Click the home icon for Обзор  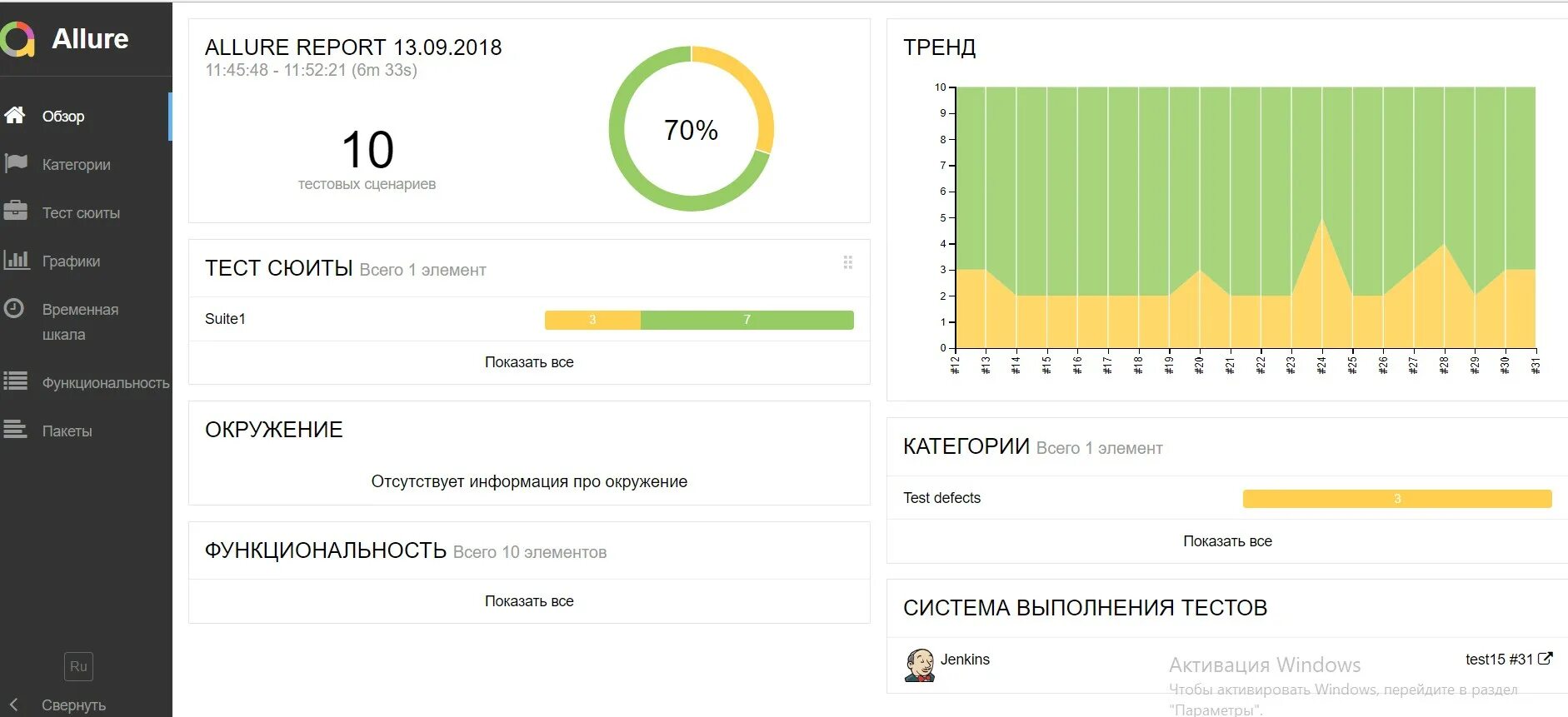pos(15,115)
